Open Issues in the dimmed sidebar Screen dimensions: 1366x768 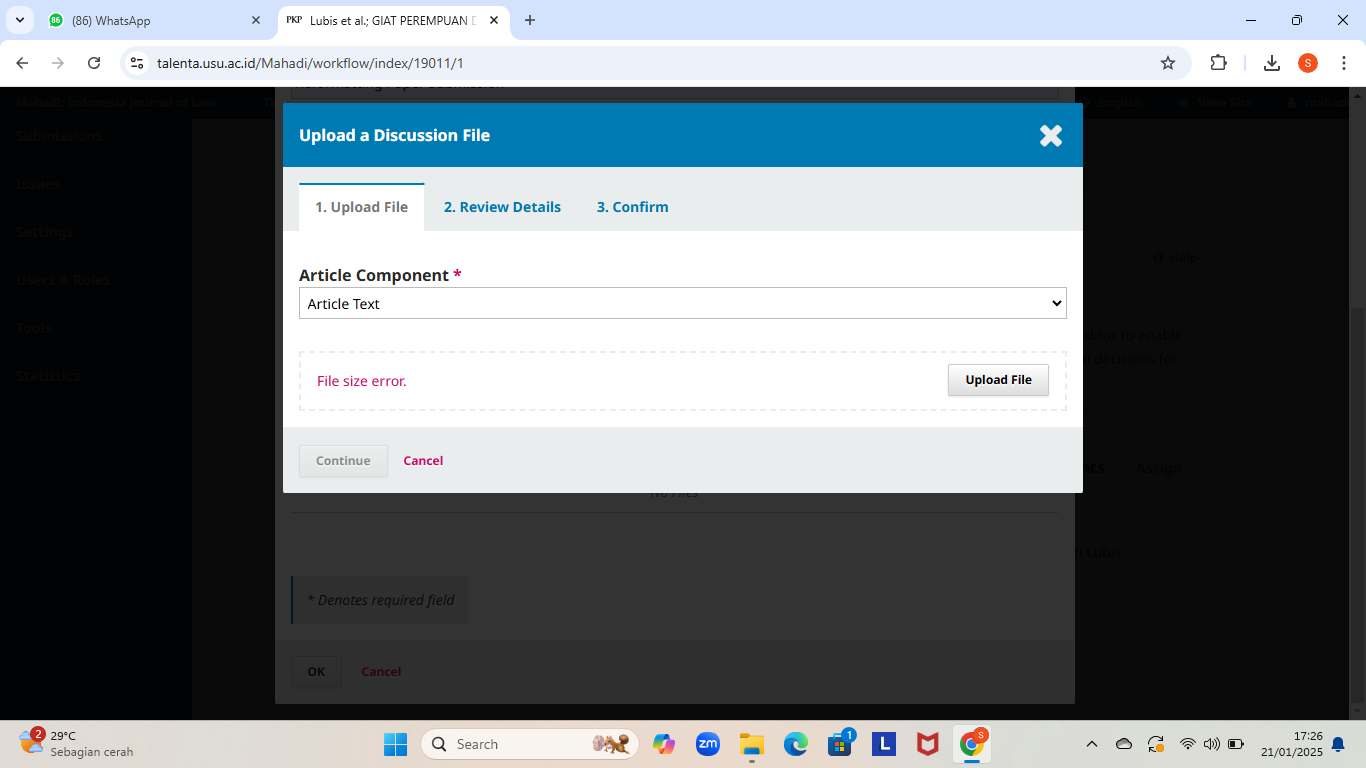pyautogui.click(x=38, y=184)
